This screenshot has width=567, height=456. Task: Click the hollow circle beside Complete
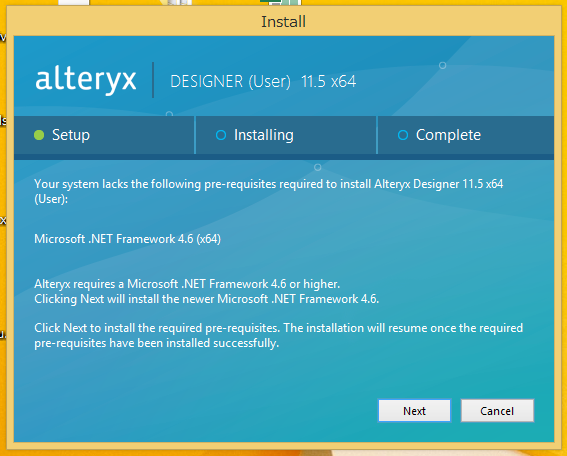403,135
